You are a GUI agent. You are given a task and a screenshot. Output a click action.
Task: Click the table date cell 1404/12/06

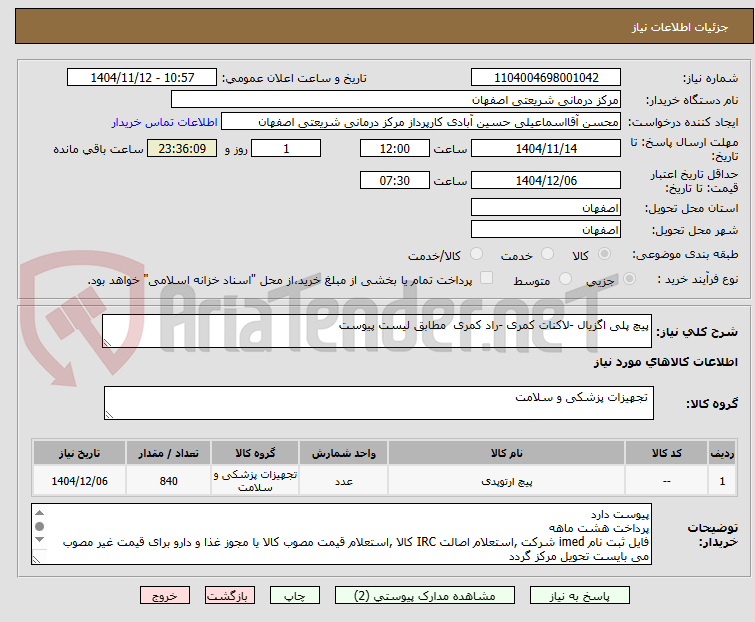click(79, 480)
